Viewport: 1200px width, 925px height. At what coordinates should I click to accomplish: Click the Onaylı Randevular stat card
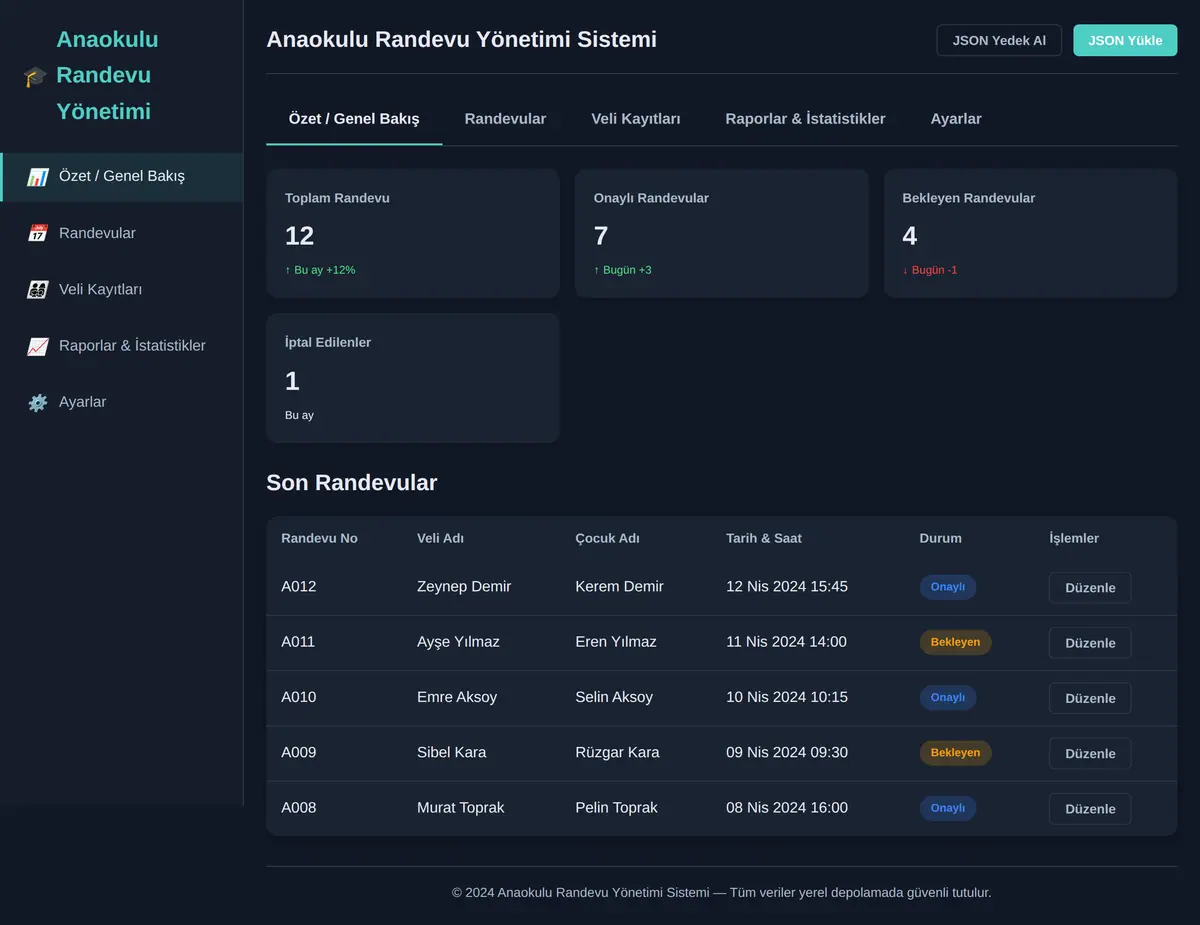pos(722,233)
